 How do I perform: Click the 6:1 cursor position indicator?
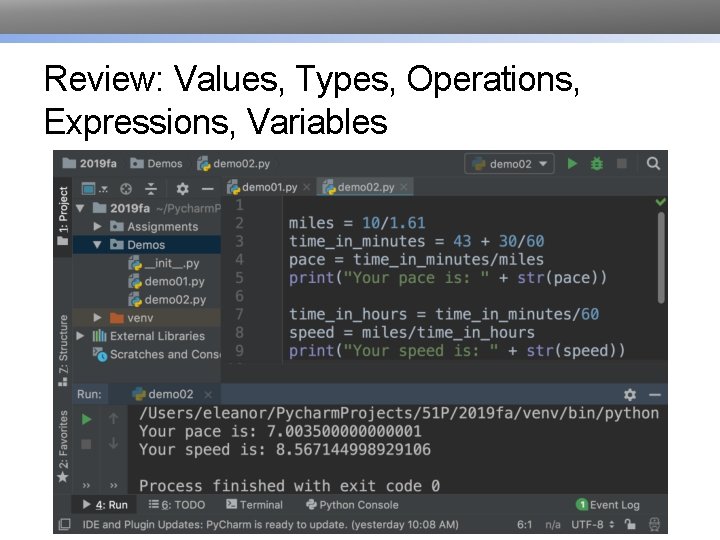pyautogui.click(x=524, y=524)
